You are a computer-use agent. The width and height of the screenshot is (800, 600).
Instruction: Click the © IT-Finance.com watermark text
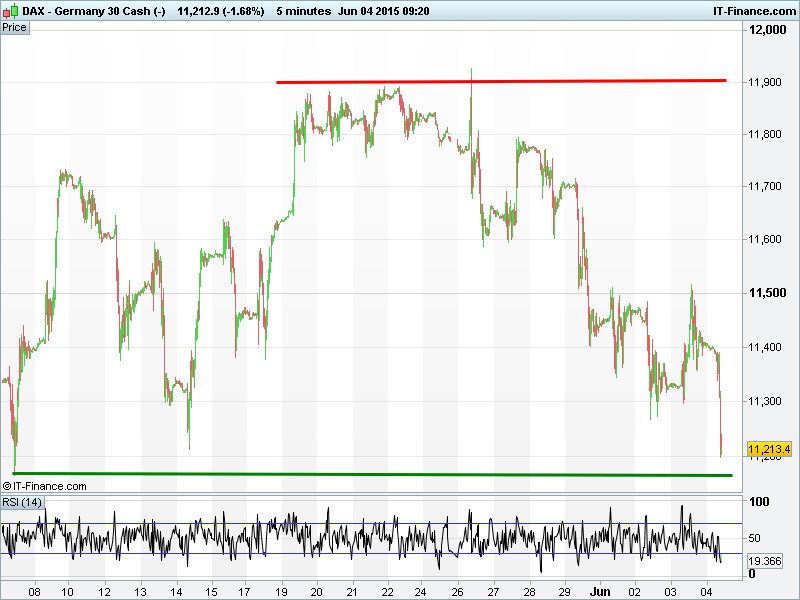[45, 485]
